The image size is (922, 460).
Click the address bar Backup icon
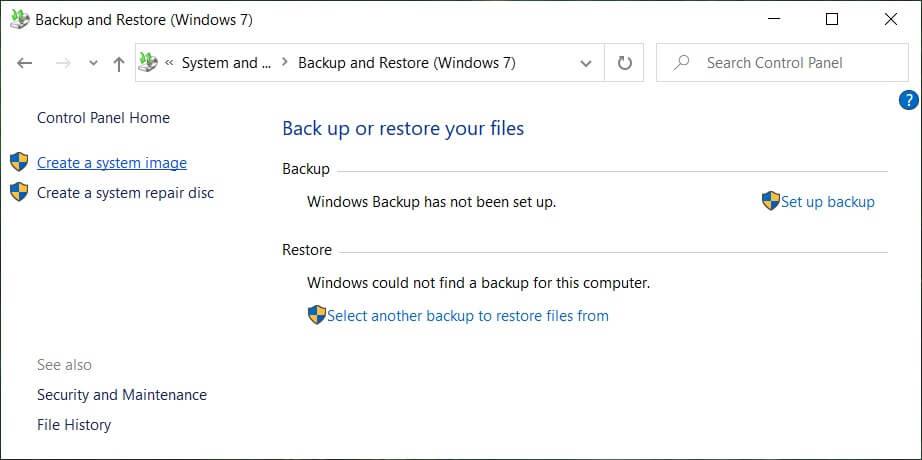[149, 62]
